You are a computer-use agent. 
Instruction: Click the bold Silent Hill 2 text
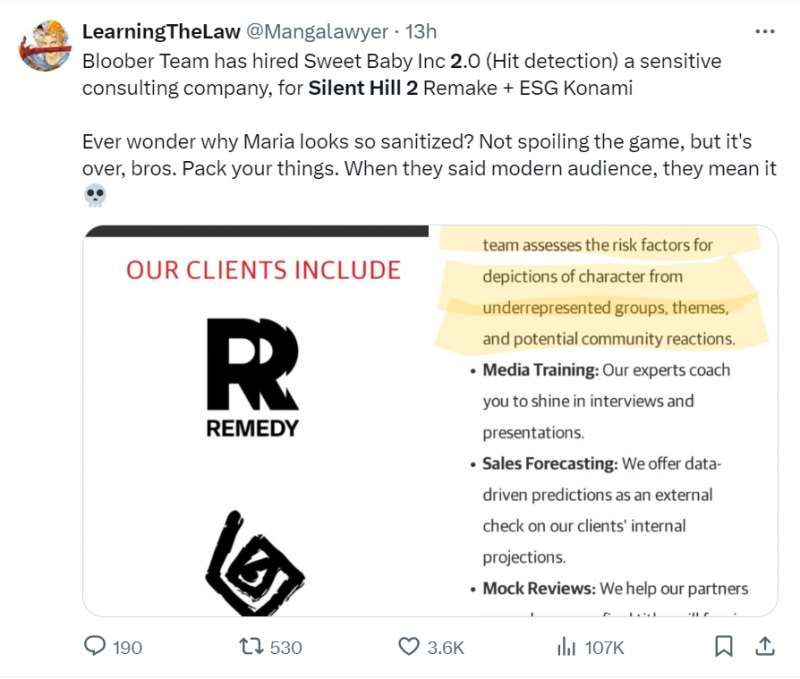(363, 87)
